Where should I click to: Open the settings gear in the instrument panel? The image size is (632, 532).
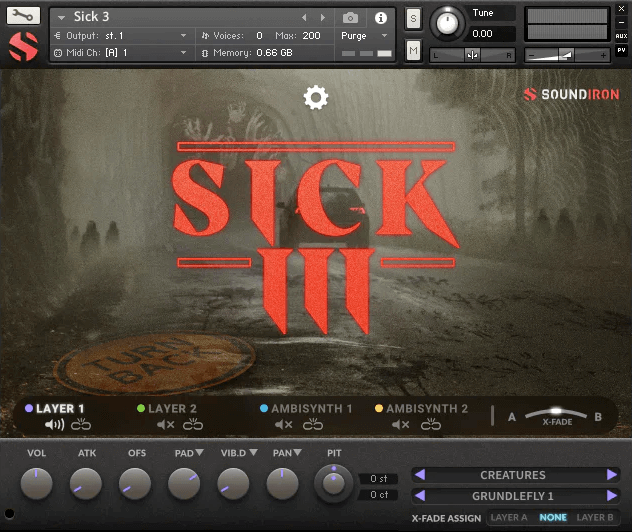click(x=316, y=97)
